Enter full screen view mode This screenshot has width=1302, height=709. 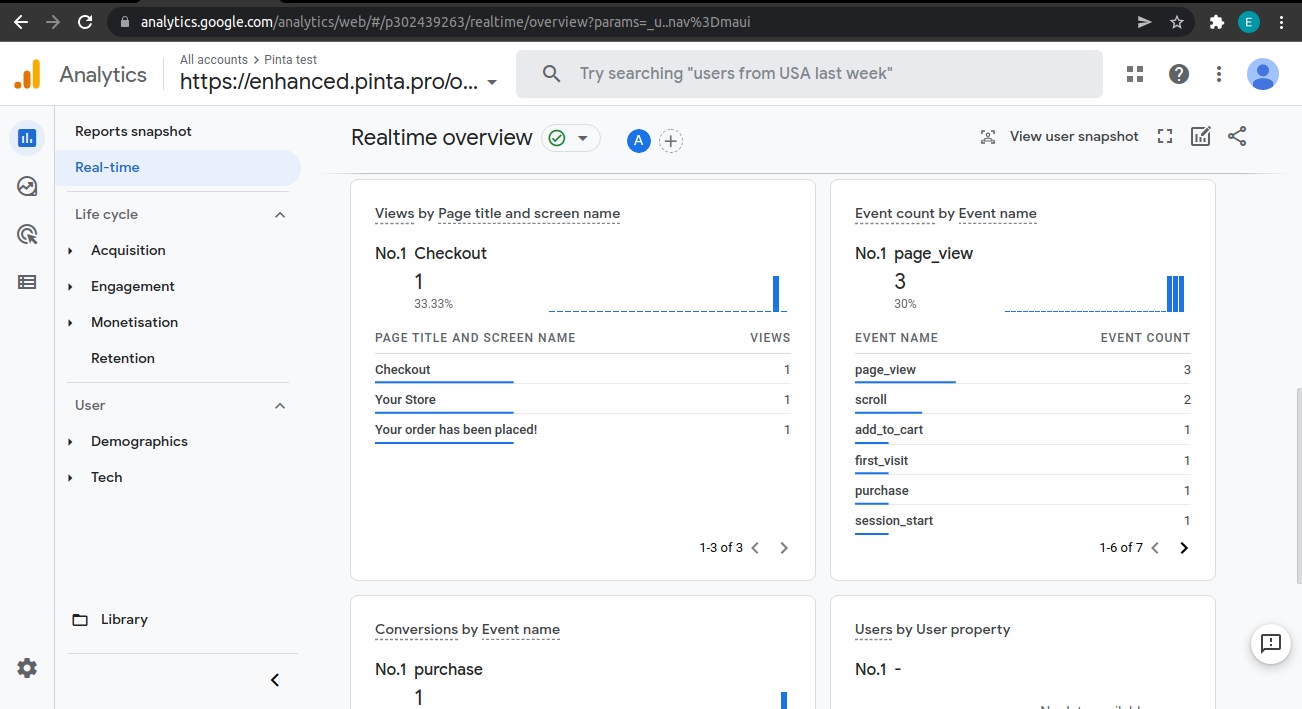point(1164,137)
